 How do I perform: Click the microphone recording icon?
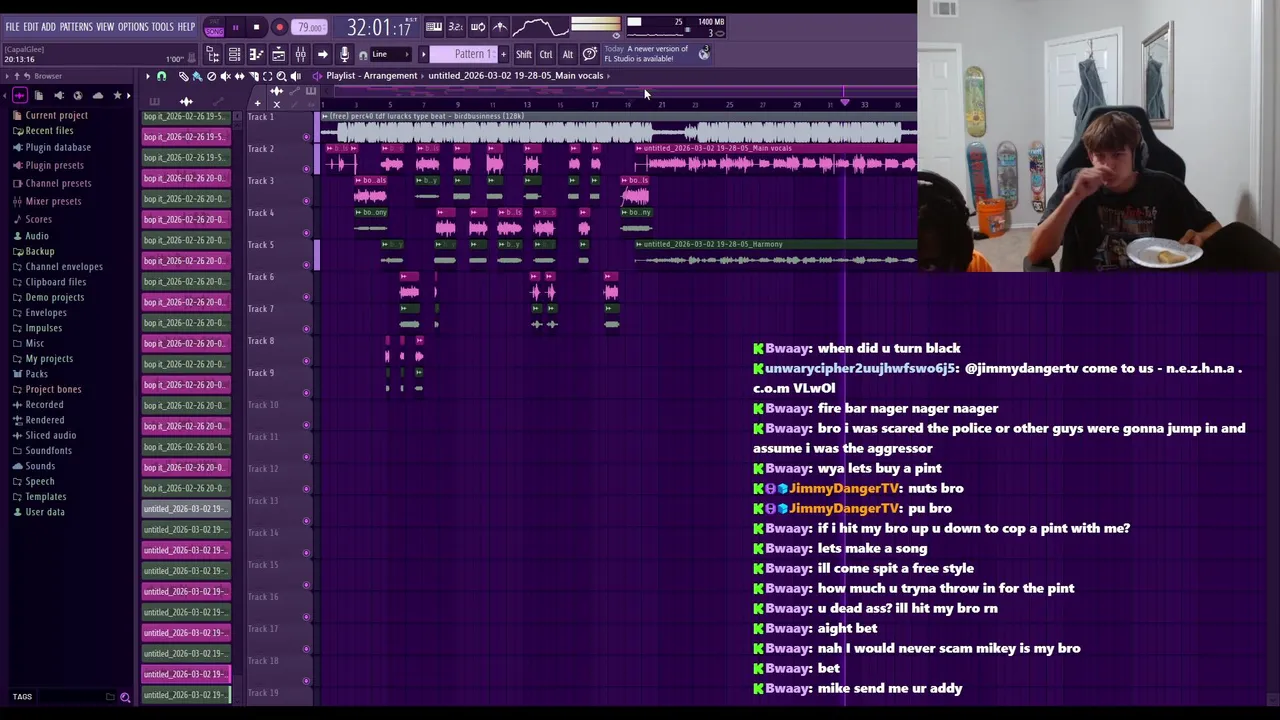pyautogui.click(x=344, y=54)
